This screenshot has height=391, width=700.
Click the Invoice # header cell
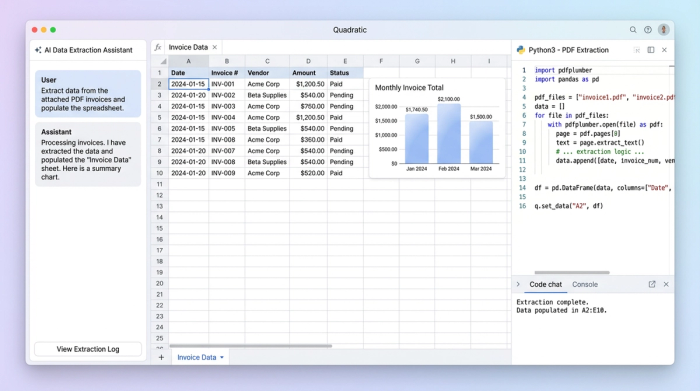[x=227, y=73]
